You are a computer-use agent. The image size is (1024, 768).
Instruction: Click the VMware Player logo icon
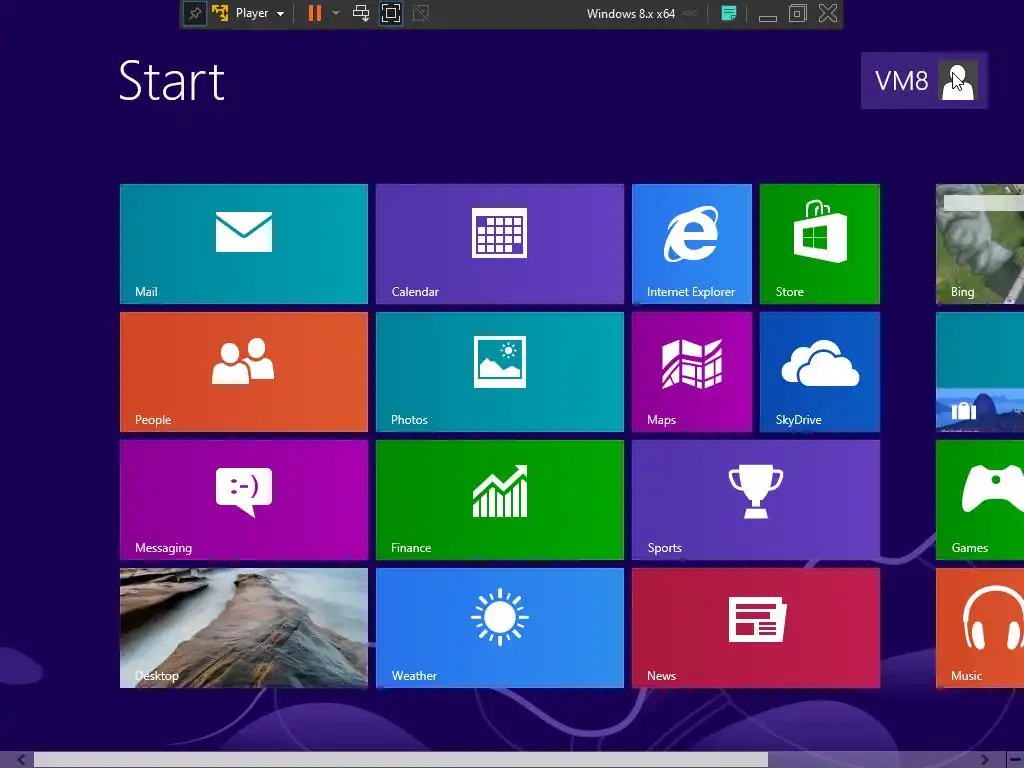click(220, 13)
